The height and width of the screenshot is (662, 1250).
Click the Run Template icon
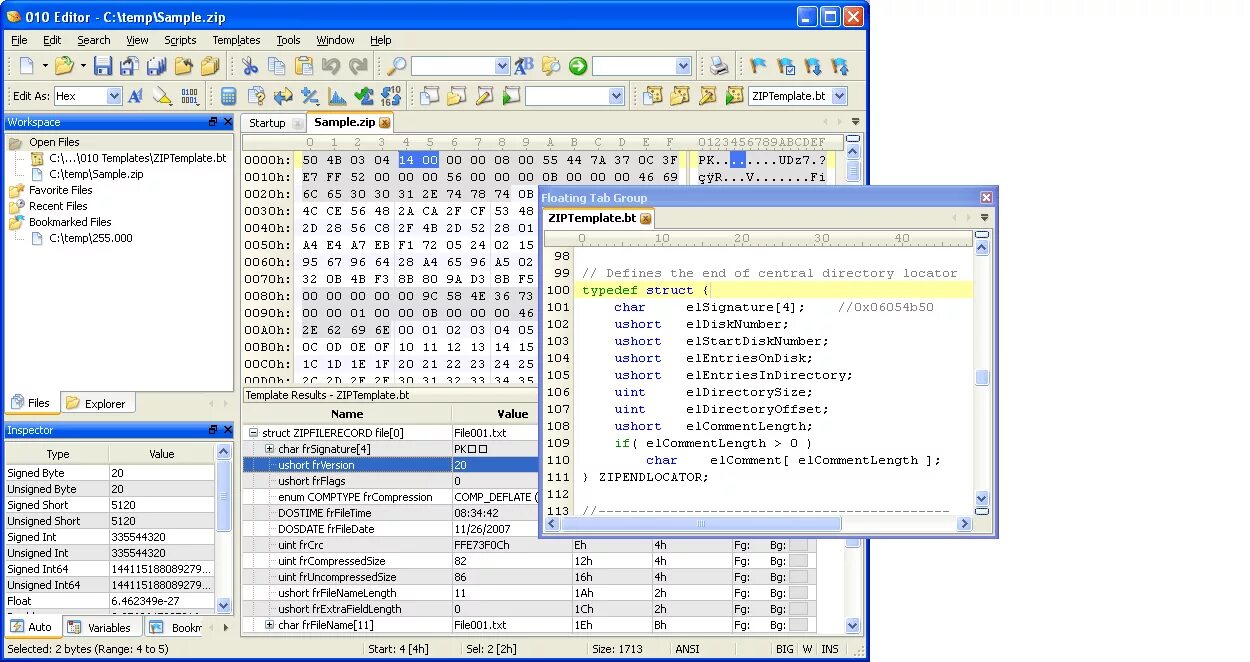click(x=735, y=96)
